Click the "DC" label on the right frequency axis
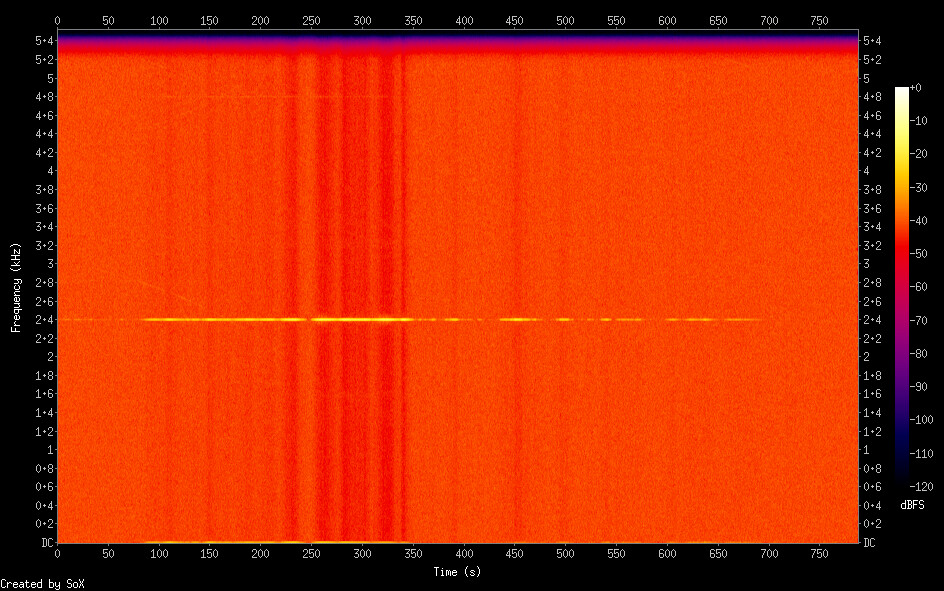 pyautogui.click(x=870, y=543)
